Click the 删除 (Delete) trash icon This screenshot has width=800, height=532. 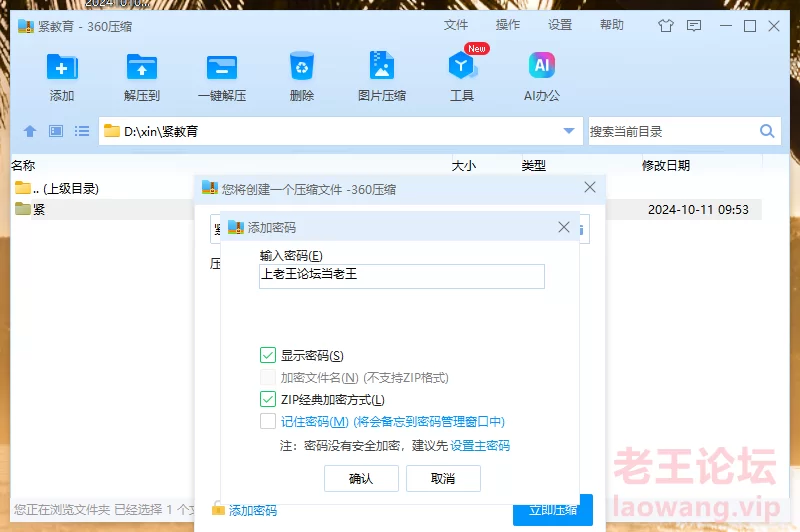(x=302, y=66)
